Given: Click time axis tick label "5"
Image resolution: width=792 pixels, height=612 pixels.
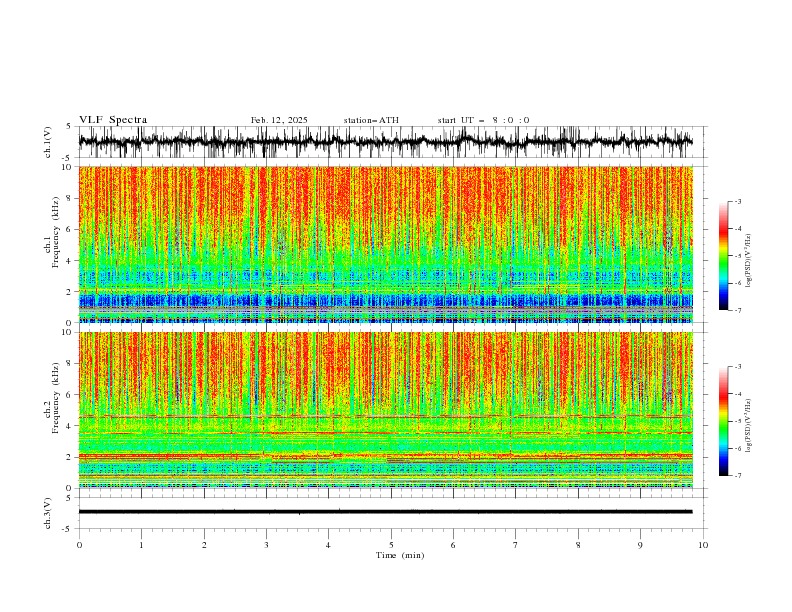Looking at the screenshot, I should [x=391, y=545].
